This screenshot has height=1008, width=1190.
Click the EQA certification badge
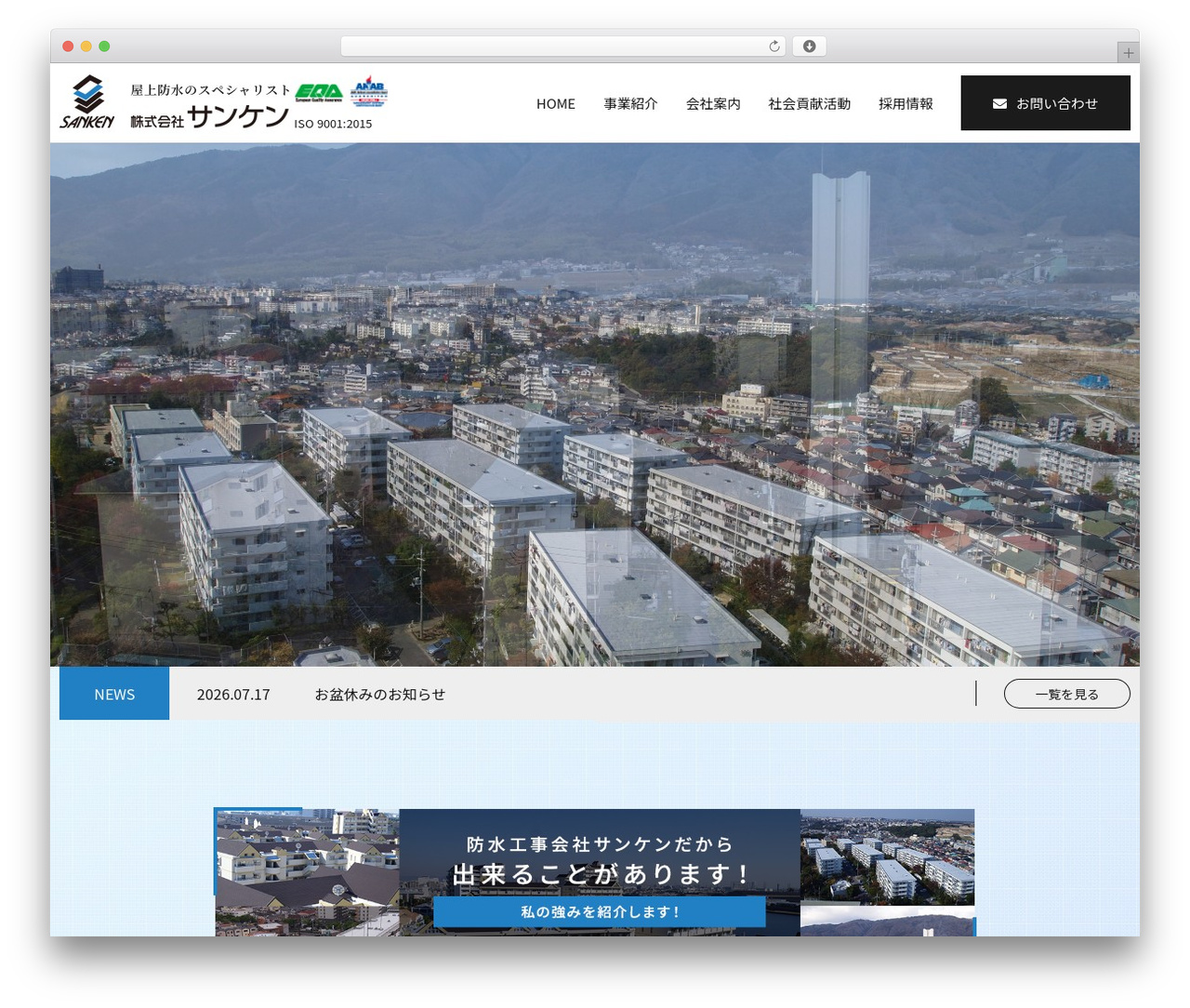[319, 92]
